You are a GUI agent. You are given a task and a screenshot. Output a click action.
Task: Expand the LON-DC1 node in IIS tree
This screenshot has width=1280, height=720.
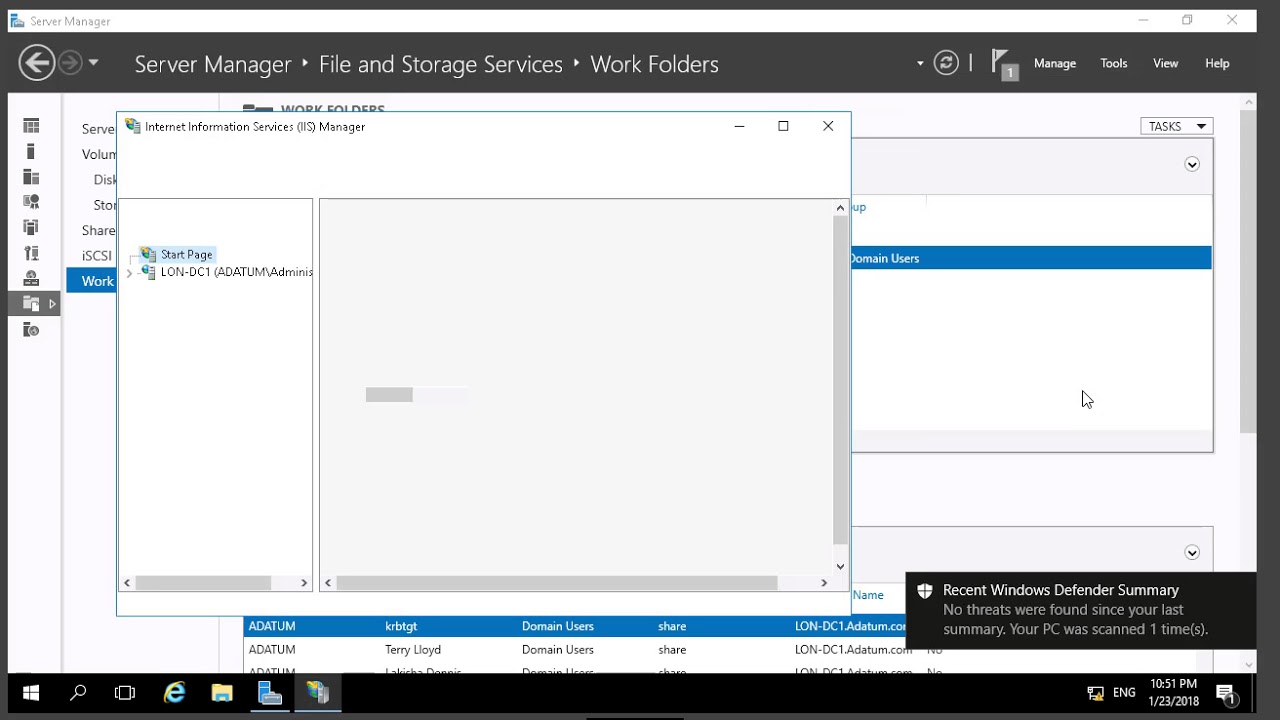pyautogui.click(x=129, y=273)
